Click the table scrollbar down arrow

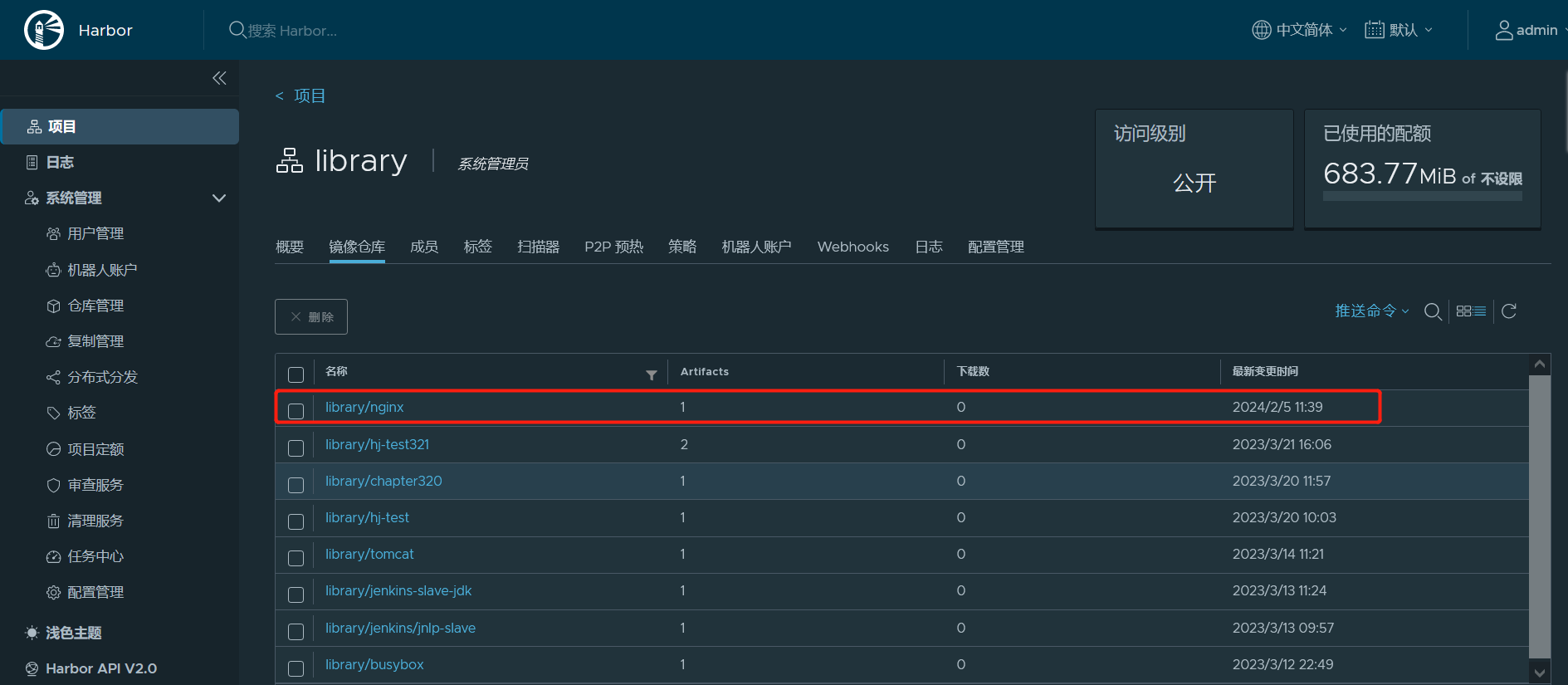[1540, 673]
